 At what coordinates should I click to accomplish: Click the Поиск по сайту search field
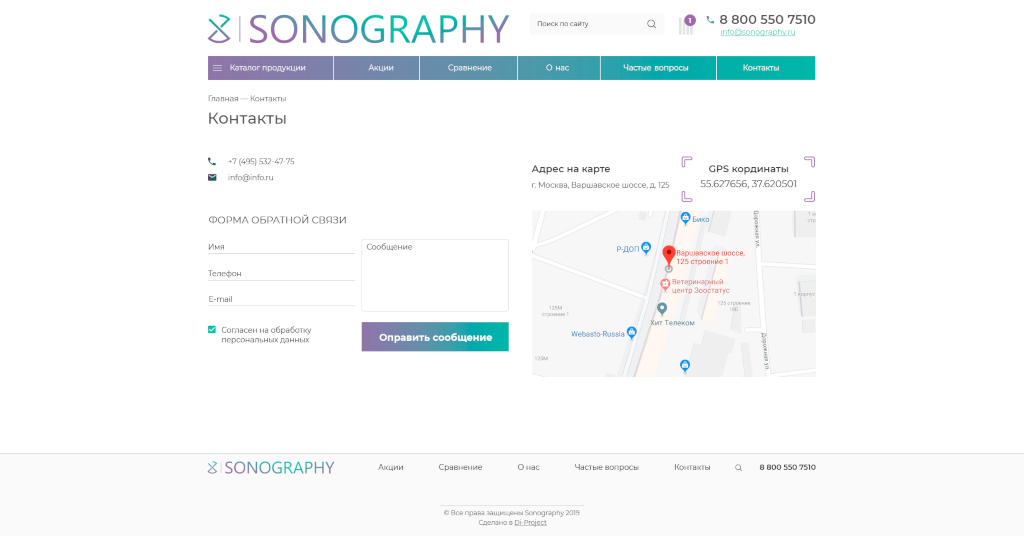click(x=588, y=24)
